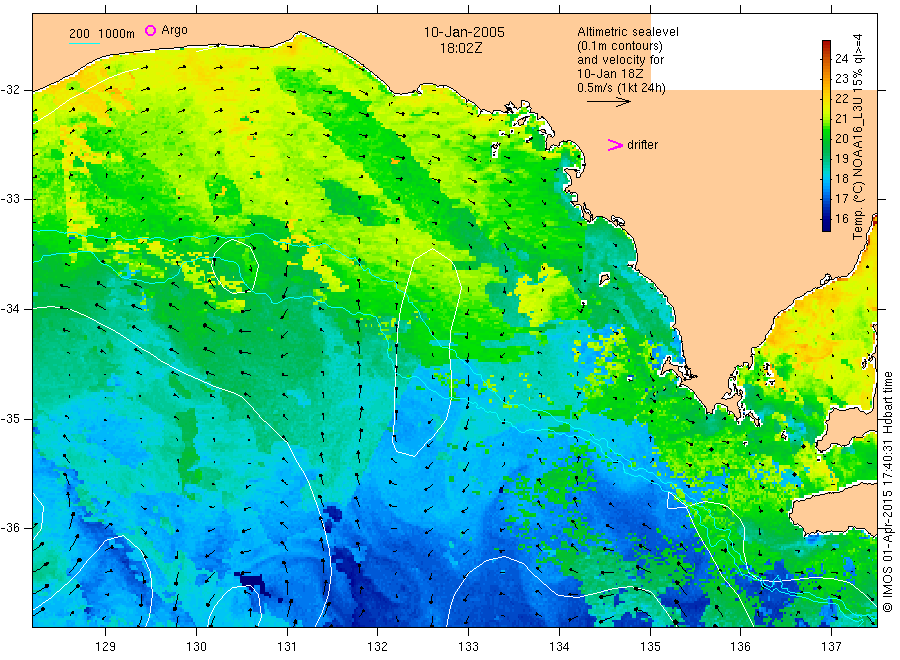
Task: Click the longitude axis label 137
Action: point(831,647)
